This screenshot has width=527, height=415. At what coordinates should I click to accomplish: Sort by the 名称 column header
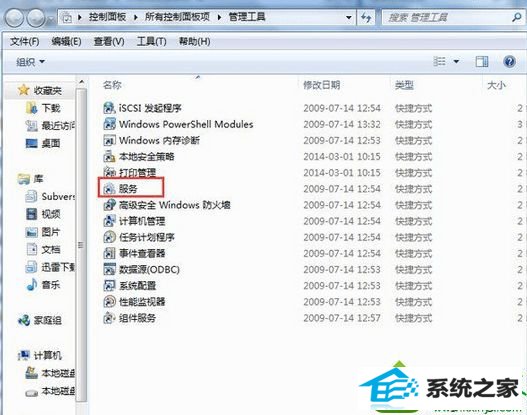(112, 85)
